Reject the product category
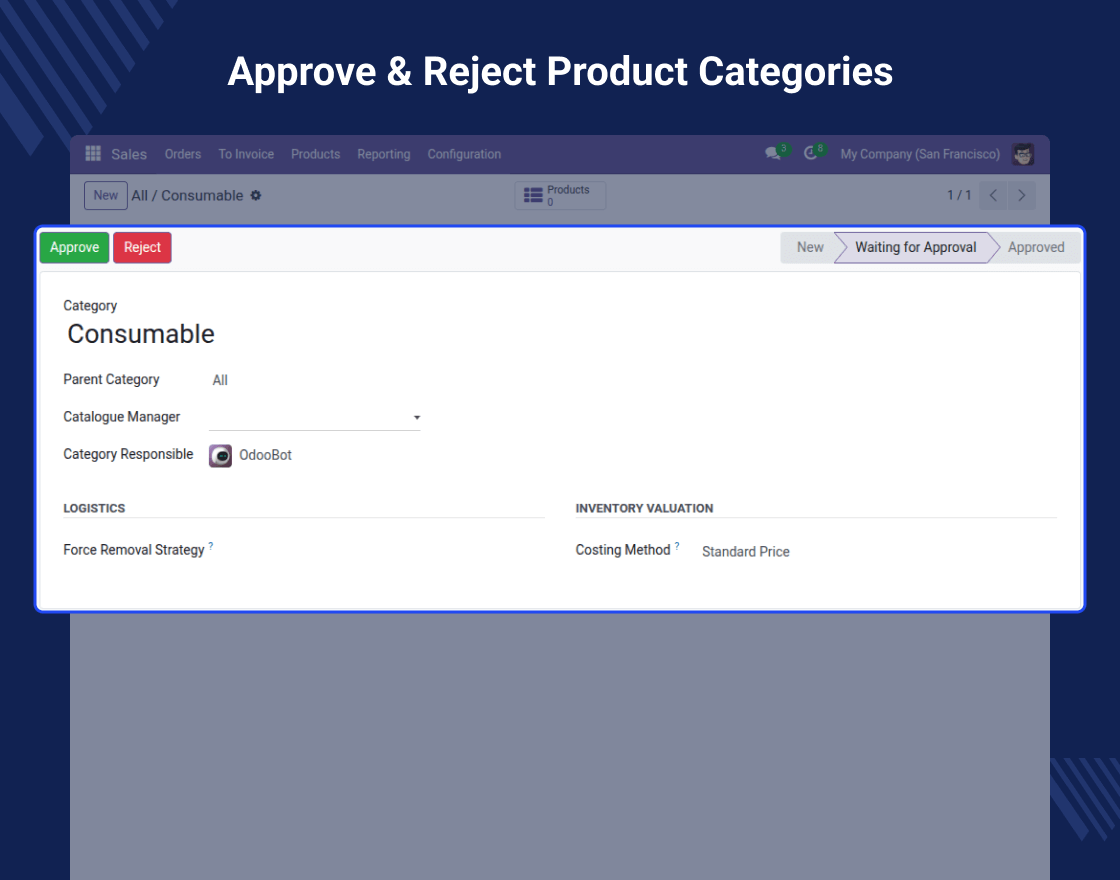 (x=142, y=247)
